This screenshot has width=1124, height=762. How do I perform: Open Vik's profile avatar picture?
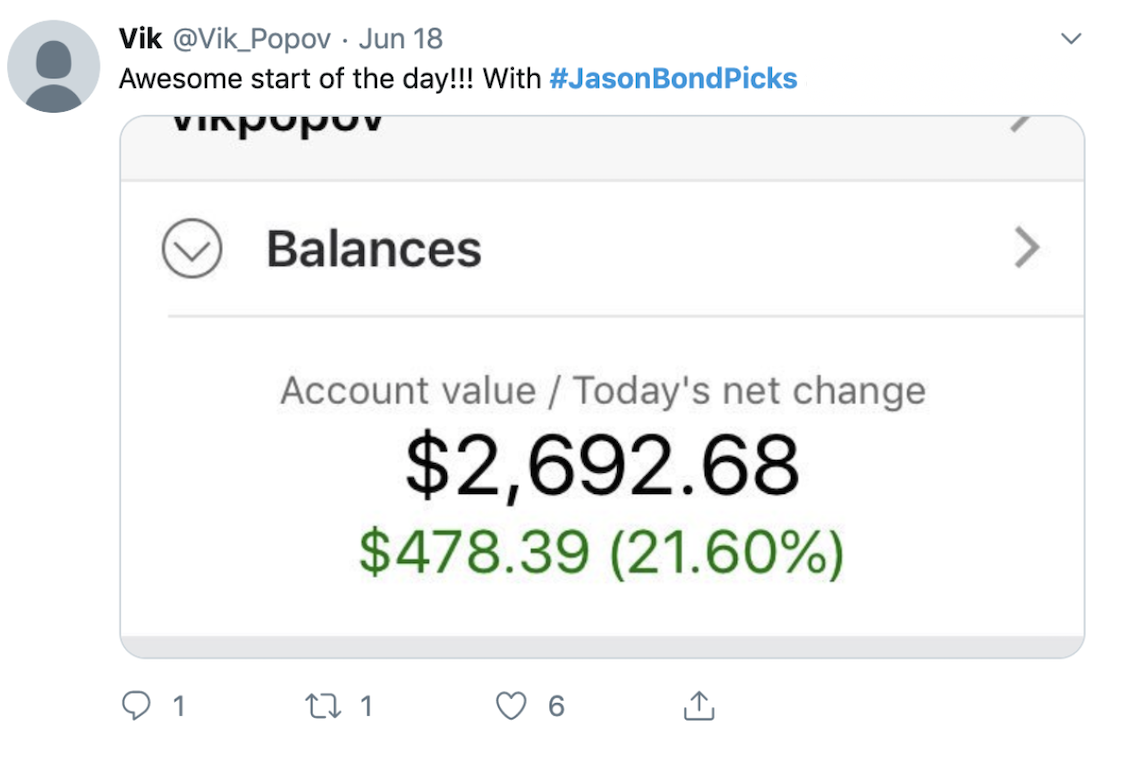(54, 66)
